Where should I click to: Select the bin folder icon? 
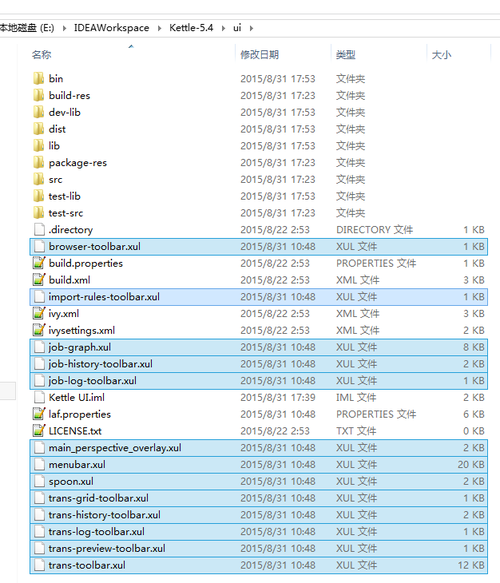tap(39, 79)
